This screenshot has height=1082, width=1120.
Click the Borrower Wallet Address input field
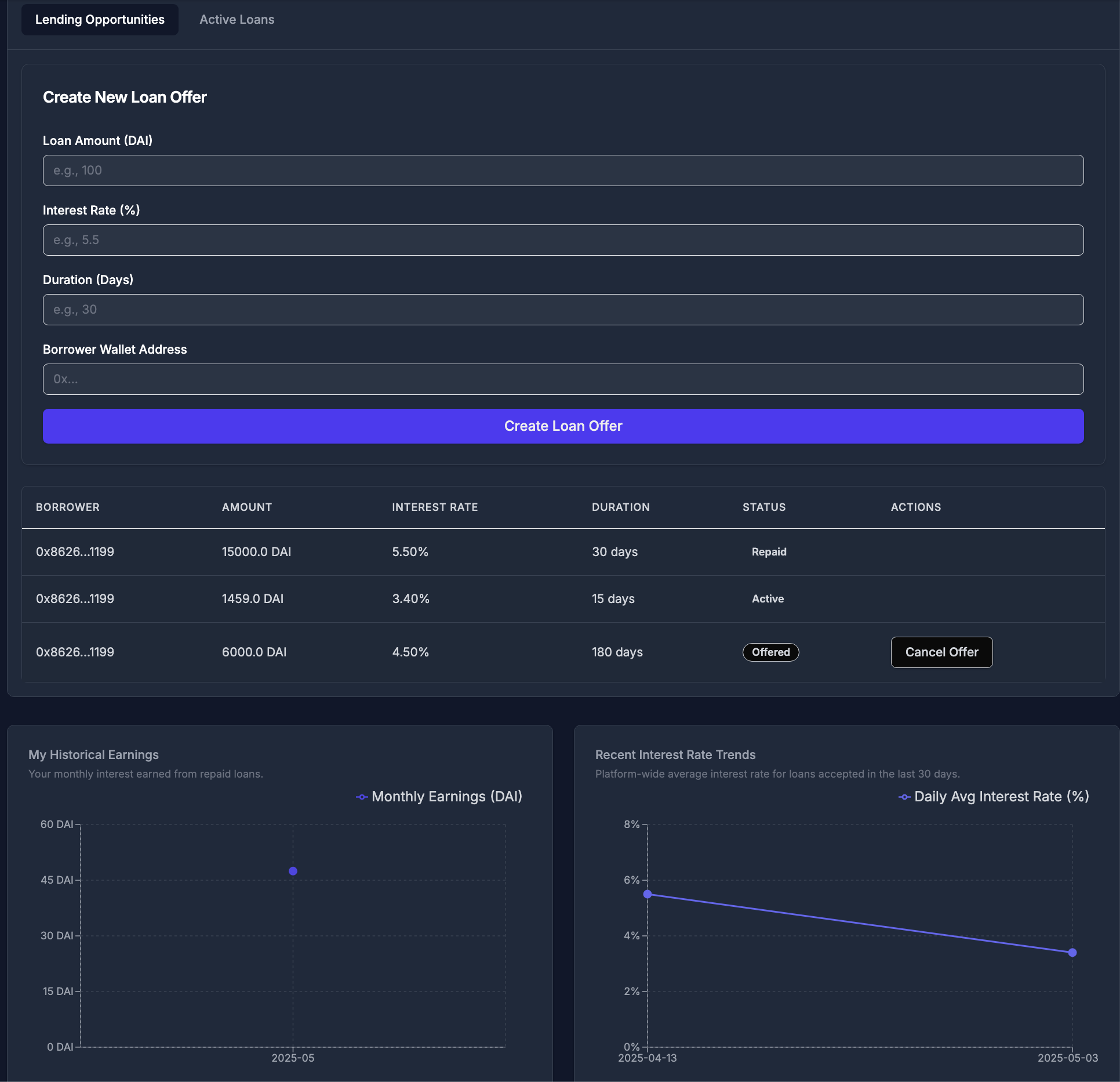pyautogui.click(x=562, y=379)
